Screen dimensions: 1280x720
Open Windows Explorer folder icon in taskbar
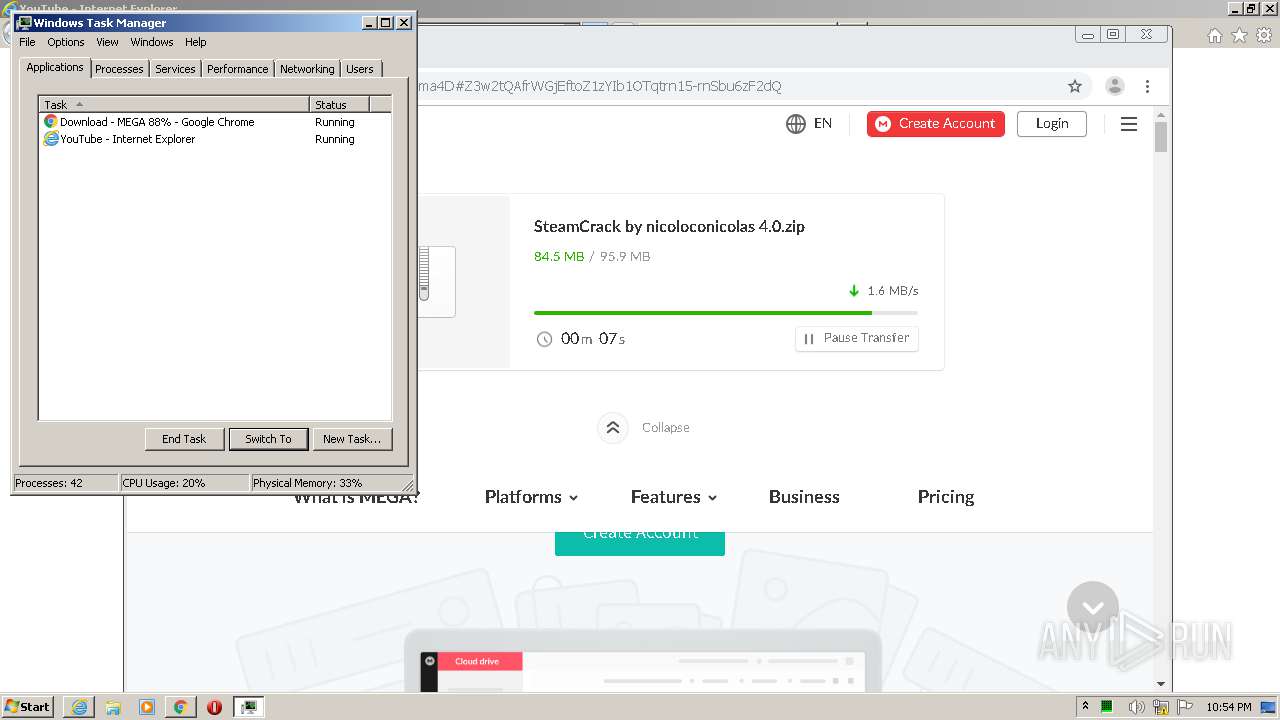[113, 707]
